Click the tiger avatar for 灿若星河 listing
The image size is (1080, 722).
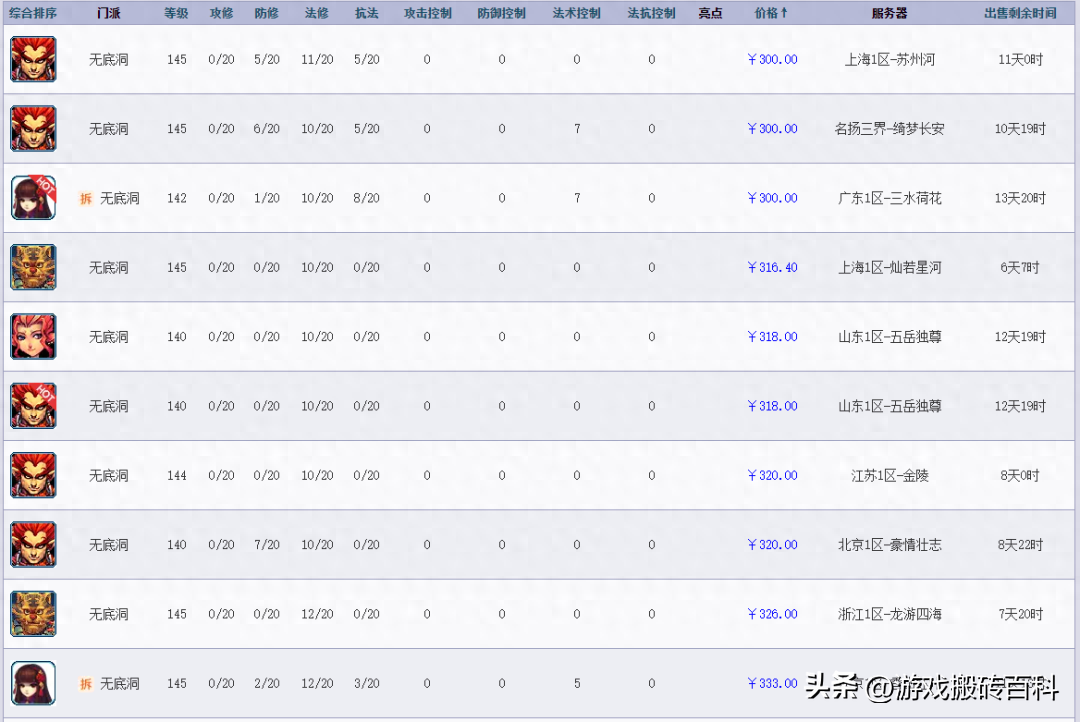click(33, 267)
